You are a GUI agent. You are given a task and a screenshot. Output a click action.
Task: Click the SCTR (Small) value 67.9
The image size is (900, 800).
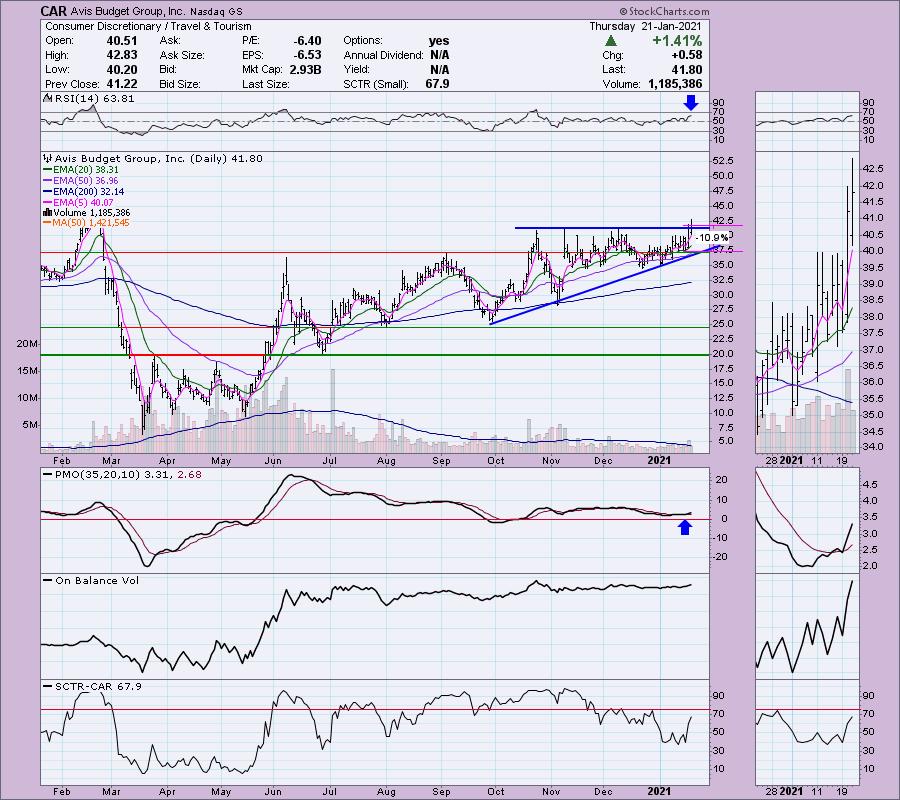coord(438,84)
